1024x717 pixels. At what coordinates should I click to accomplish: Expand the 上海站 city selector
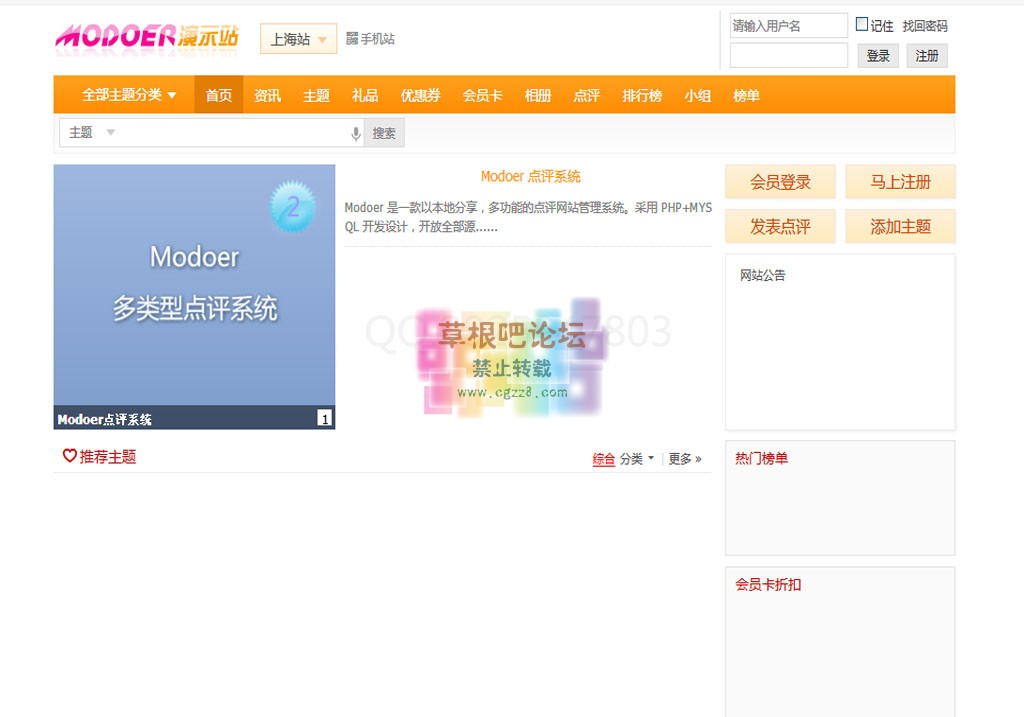coord(298,39)
